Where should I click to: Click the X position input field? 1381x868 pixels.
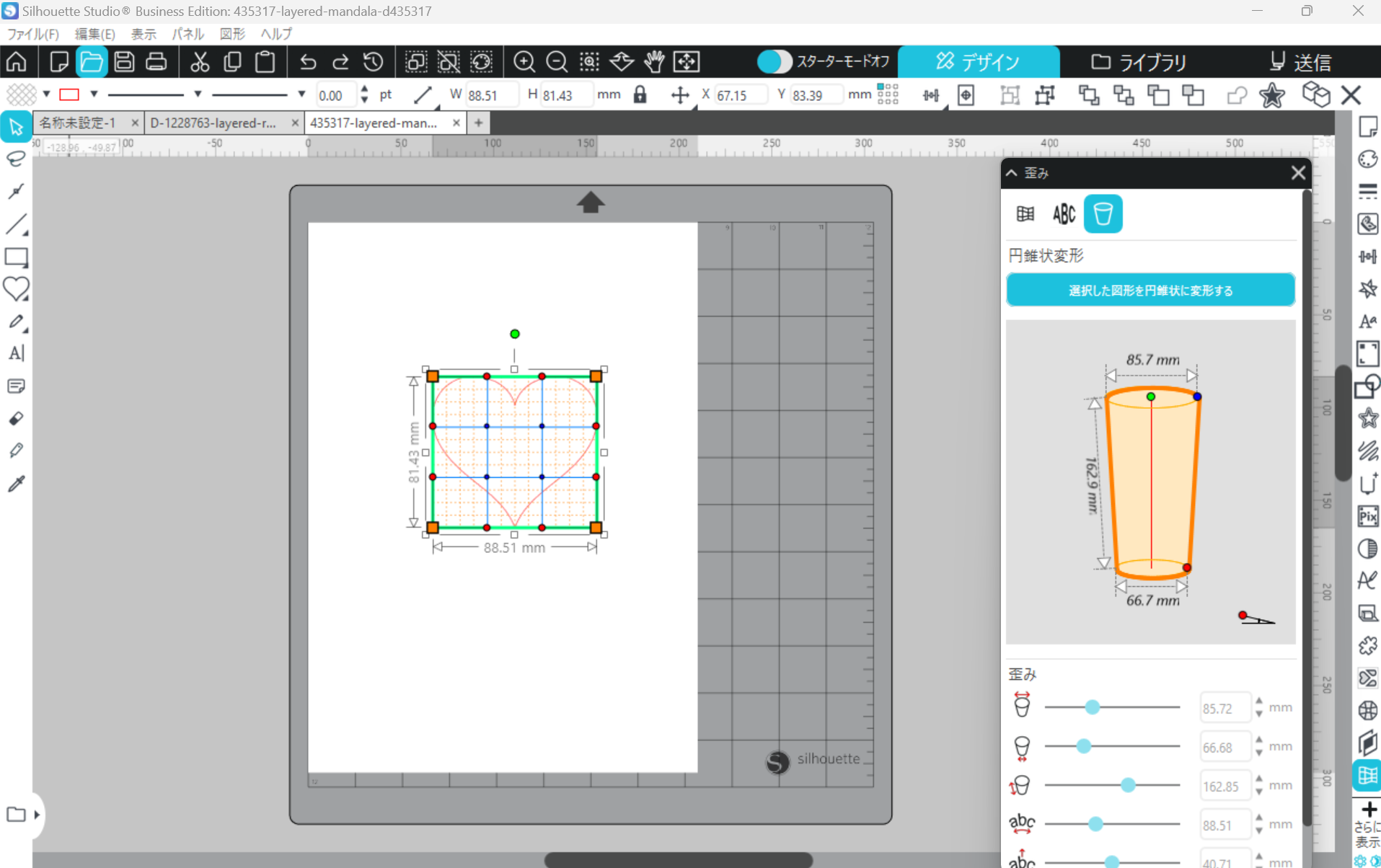pyautogui.click(x=740, y=95)
